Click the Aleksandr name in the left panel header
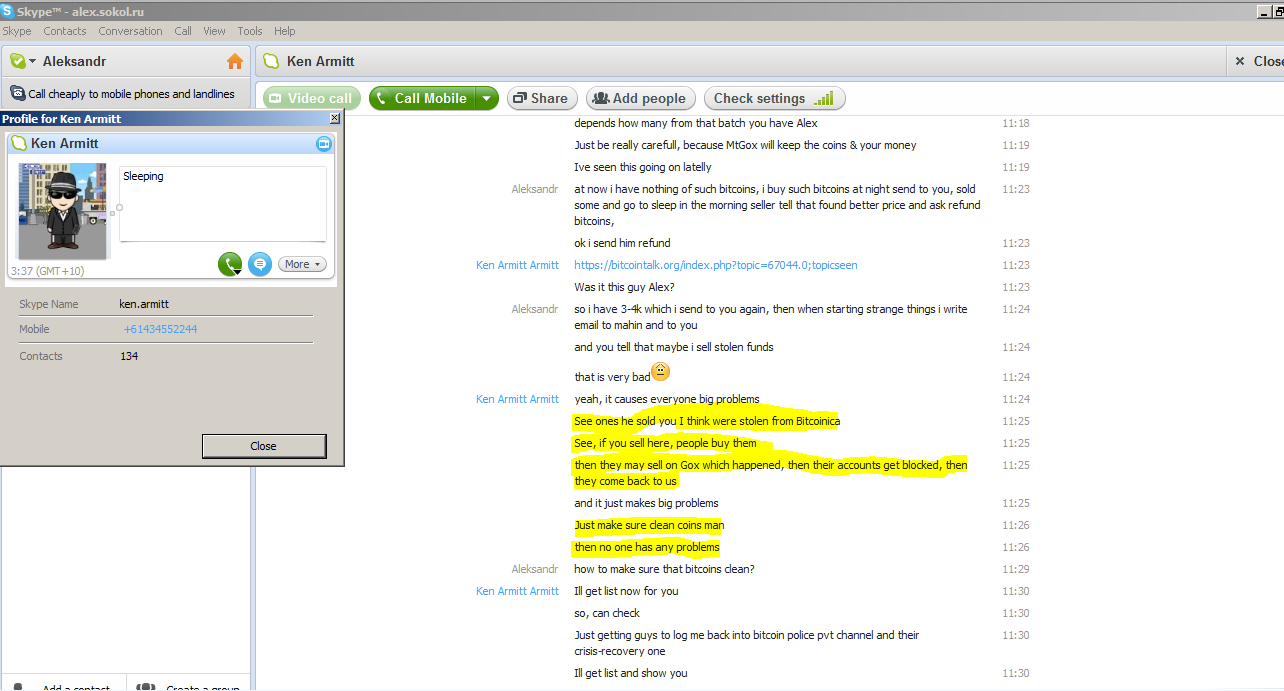 [x=74, y=61]
